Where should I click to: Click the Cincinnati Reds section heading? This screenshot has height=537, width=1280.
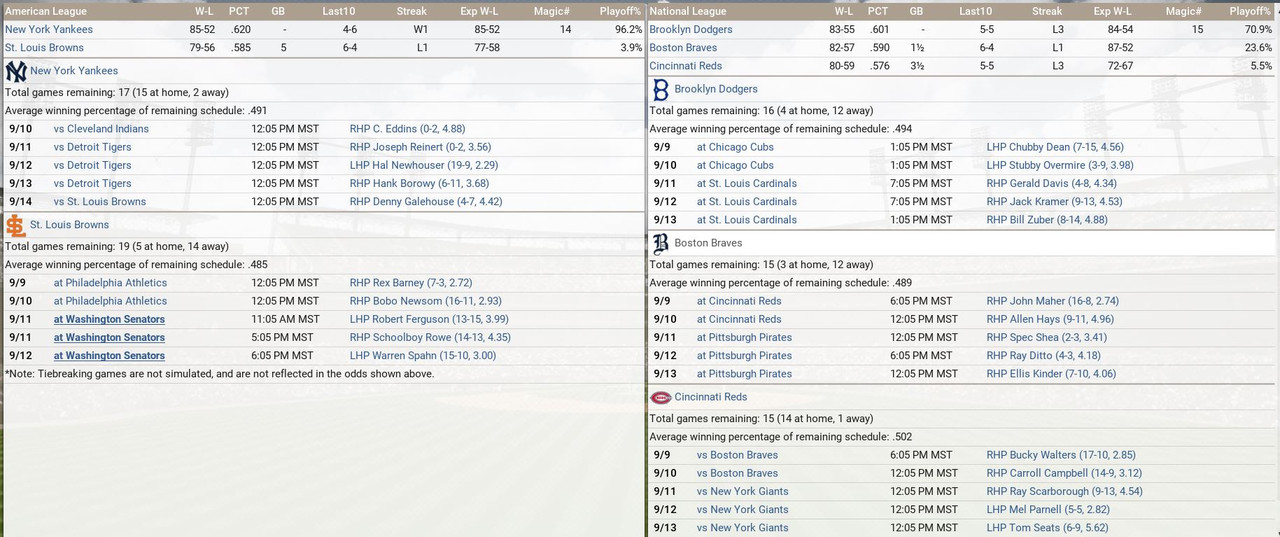click(711, 397)
